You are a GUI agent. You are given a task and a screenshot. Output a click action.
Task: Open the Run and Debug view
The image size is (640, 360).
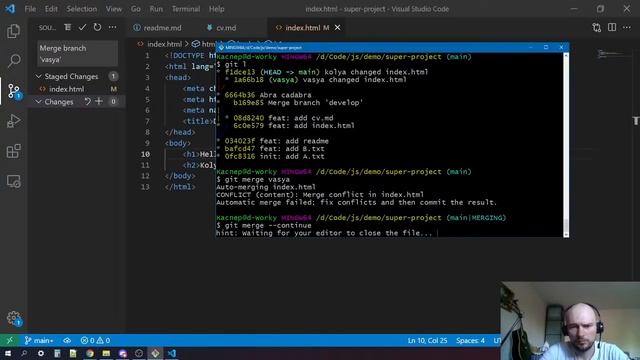pos(13,121)
